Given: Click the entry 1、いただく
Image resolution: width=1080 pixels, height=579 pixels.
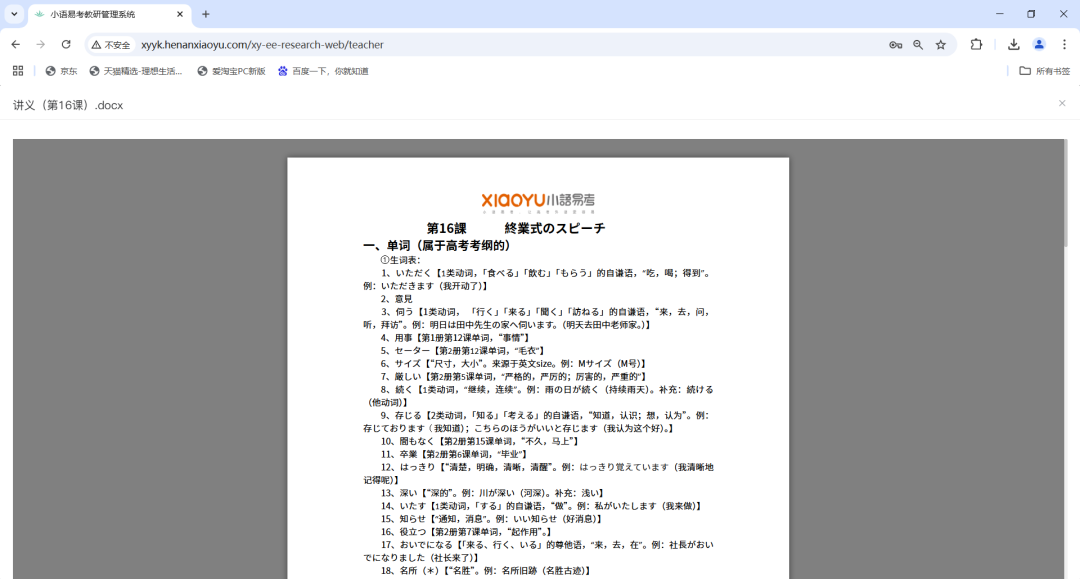Looking at the screenshot, I should pyautogui.click(x=537, y=280).
